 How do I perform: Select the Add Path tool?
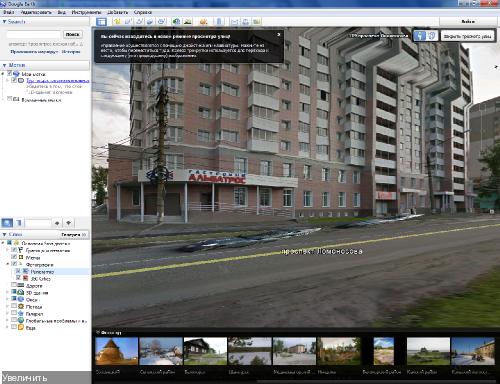click(x=139, y=22)
